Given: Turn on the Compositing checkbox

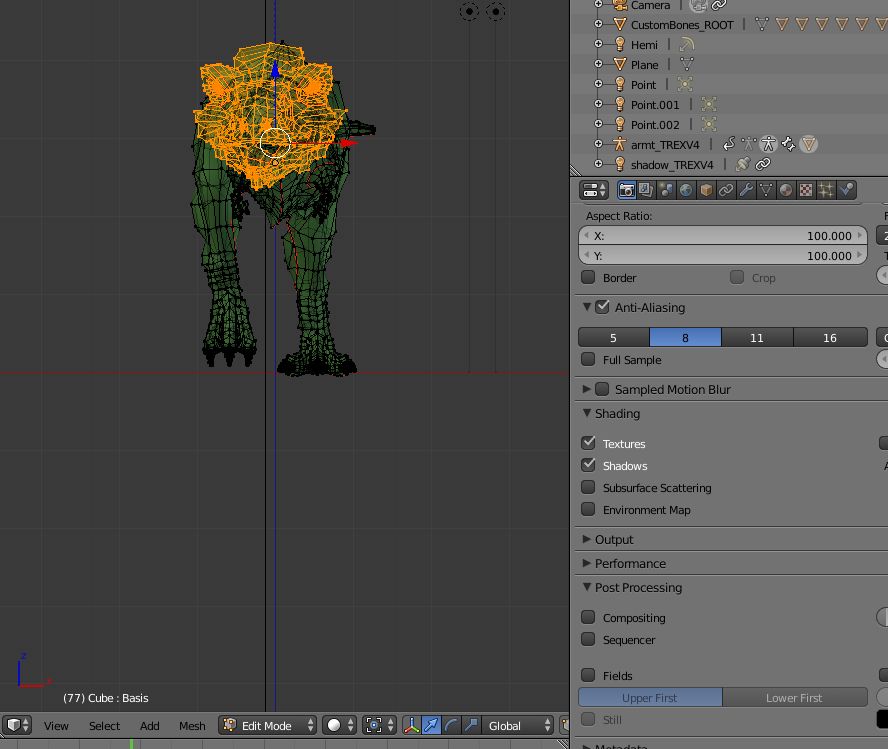Looking at the screenshot, I should [589, 617].
